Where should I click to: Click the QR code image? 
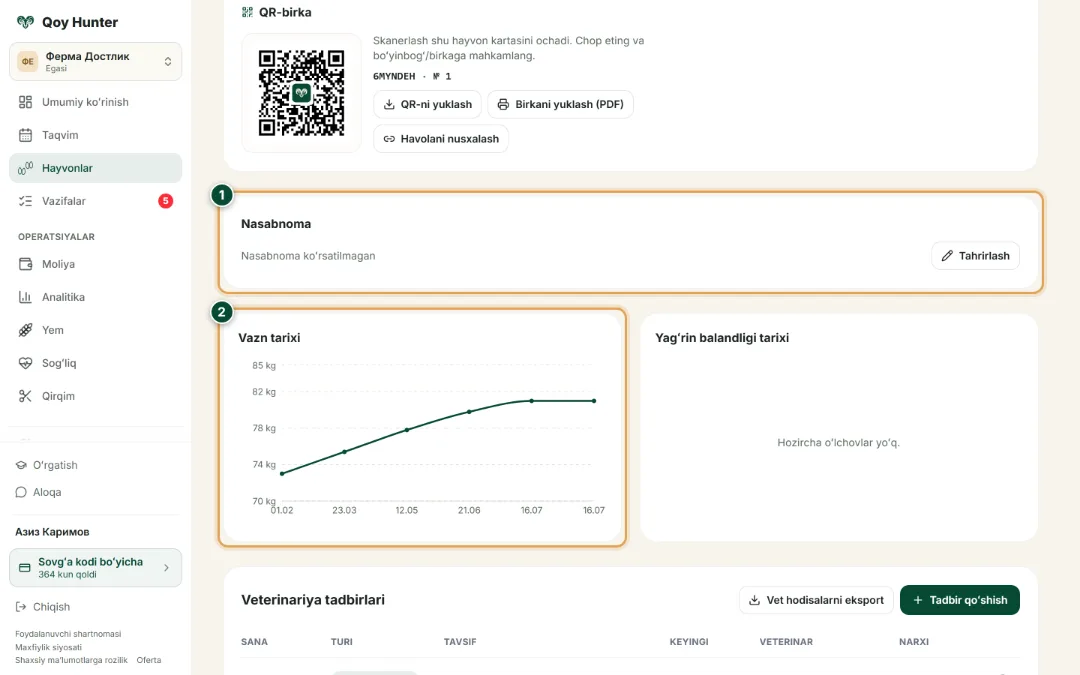302,92
